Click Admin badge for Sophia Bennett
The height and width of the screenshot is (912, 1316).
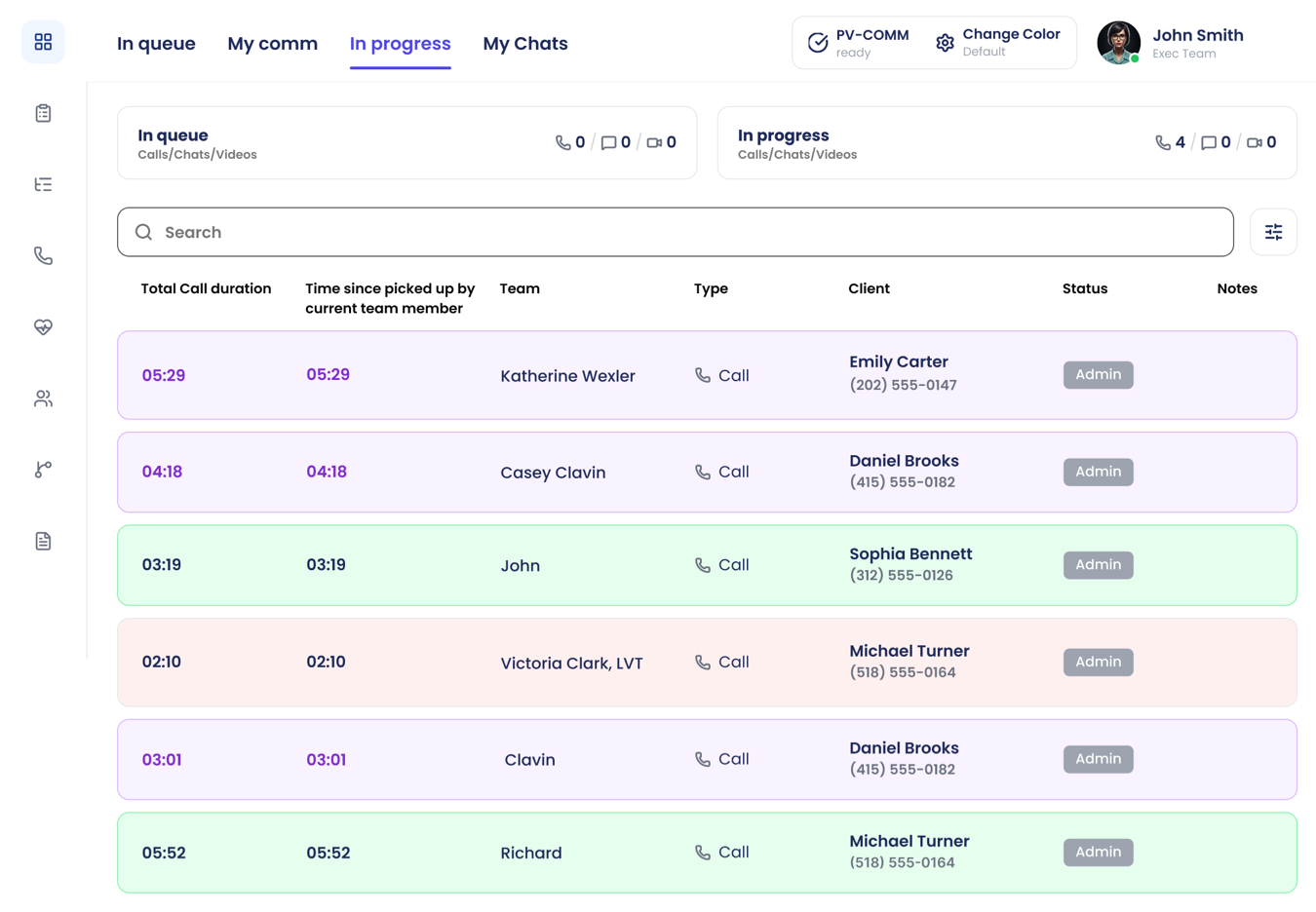tap(1098, 564)
